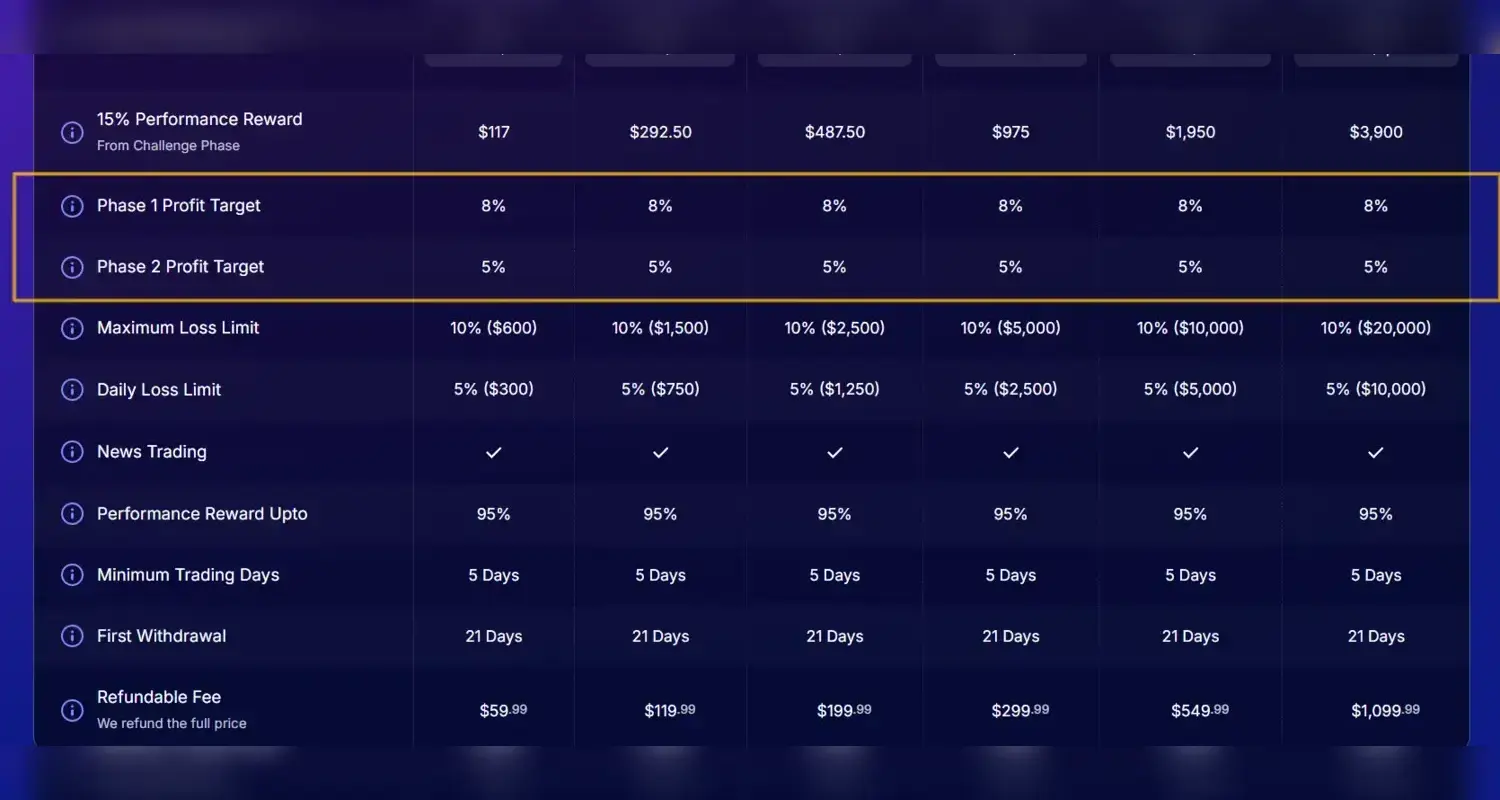Click Minimum Trading Days info icon

[72, 575]
